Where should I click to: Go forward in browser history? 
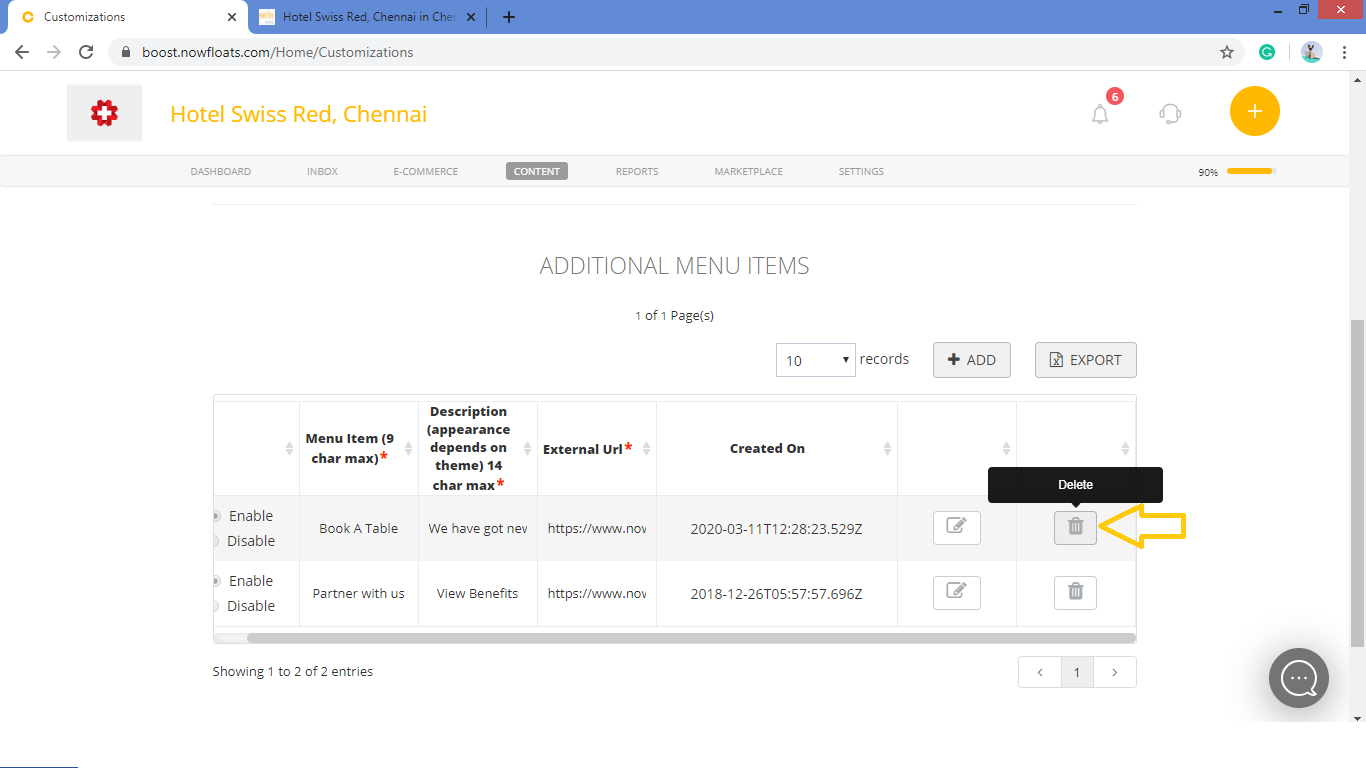point(54,52)
